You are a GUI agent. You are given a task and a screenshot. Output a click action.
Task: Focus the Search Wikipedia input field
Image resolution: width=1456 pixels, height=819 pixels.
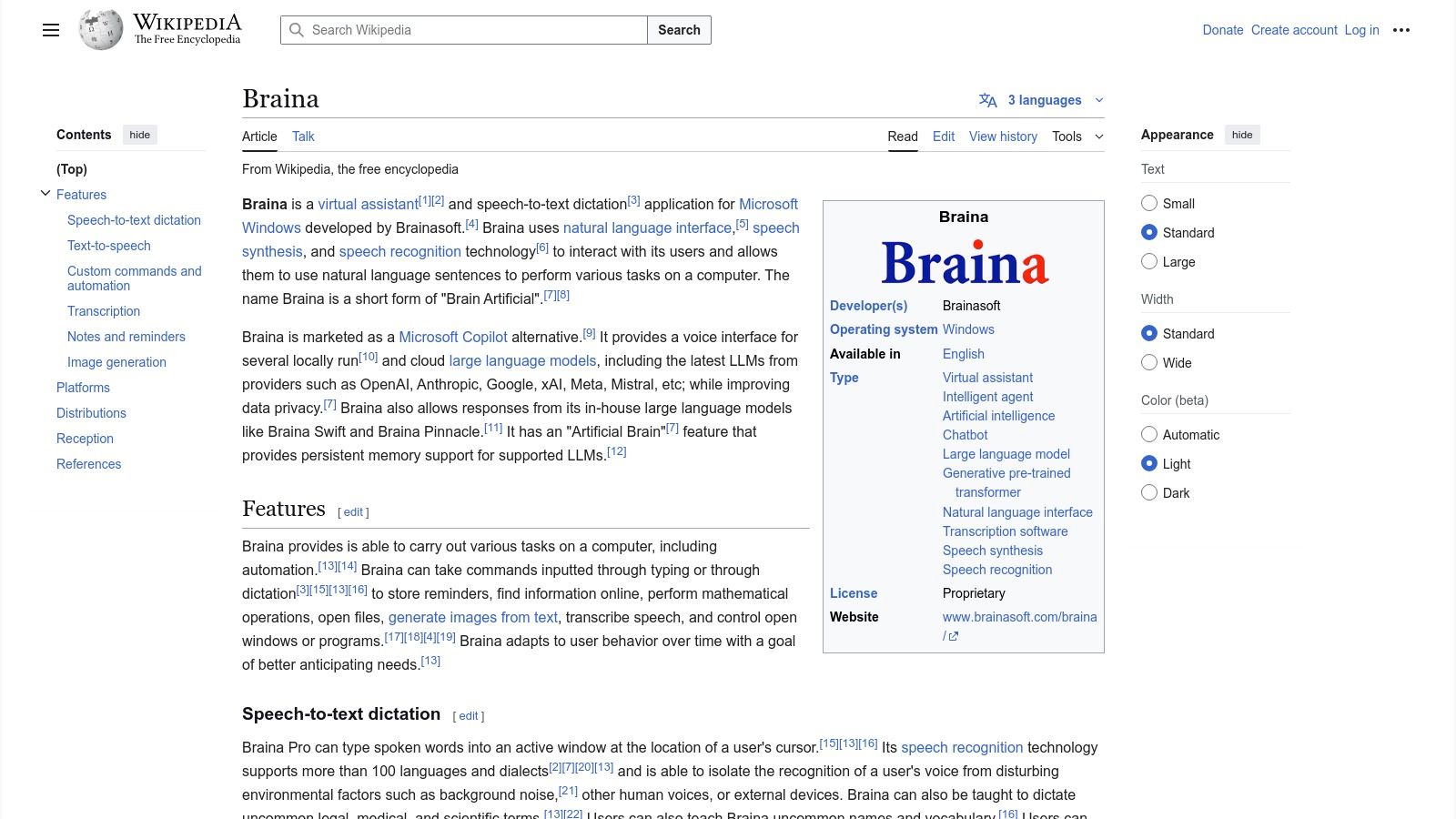tap(464, 30)
